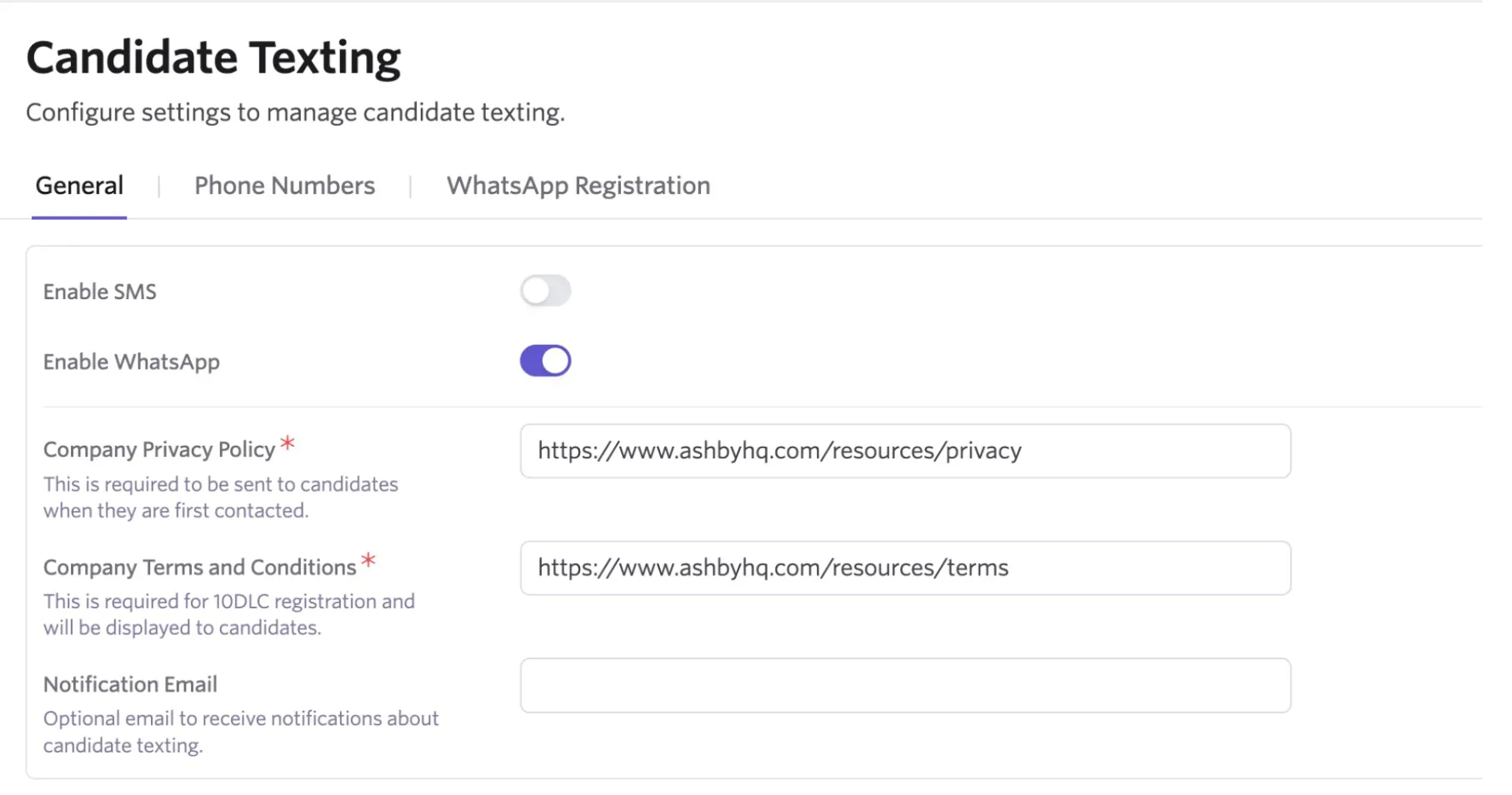Click the Enable SMS label
Screen dimensions: 1512x795
tap(100, 292)
